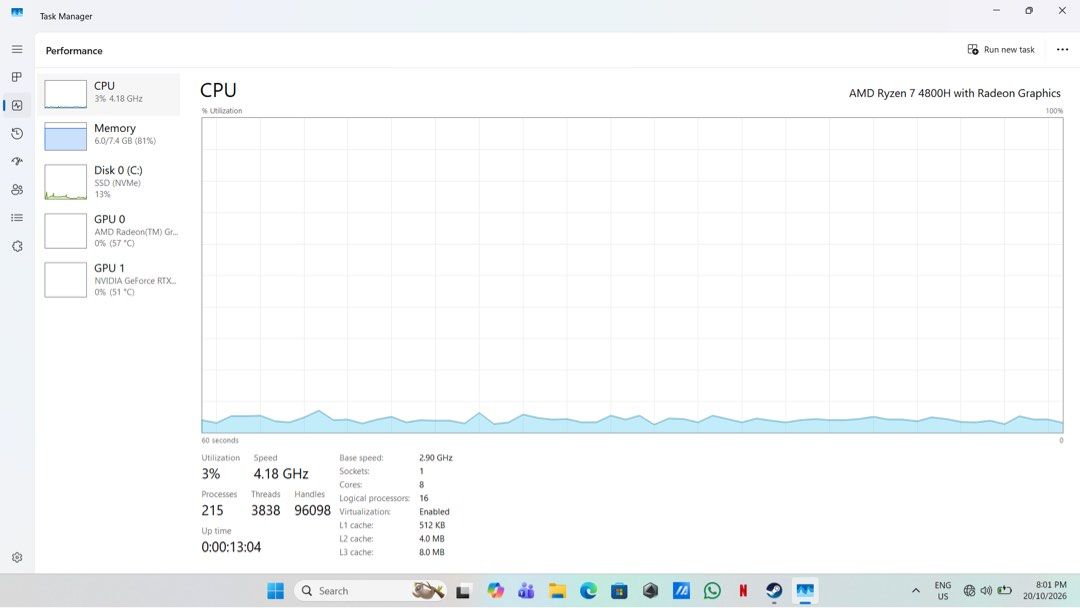The width and height of the screenshot is (1080, 608).
Task: Go to the Processes page icon
Action: (17, 77)
